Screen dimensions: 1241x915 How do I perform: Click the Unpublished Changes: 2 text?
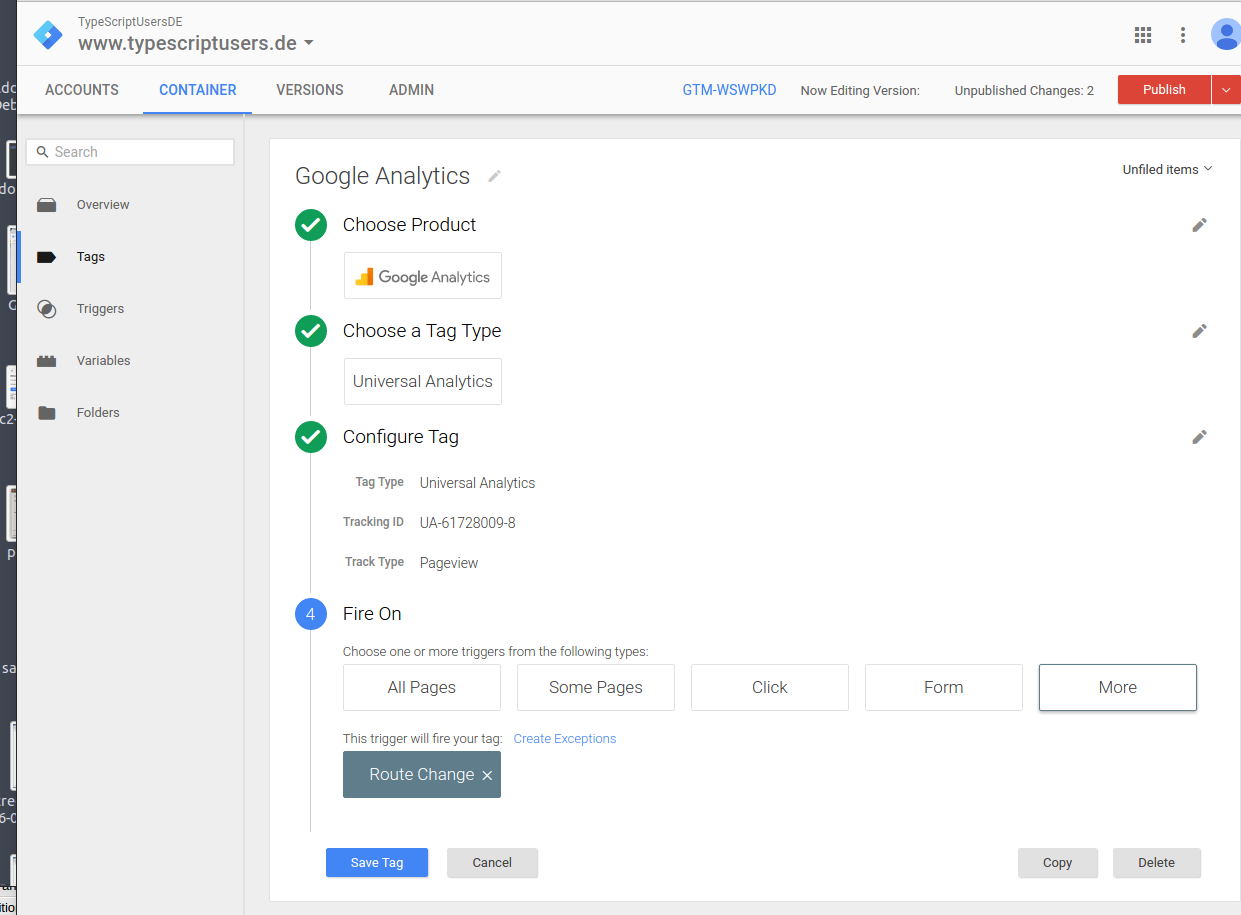pyautogui.click(x=1024, y=91)
